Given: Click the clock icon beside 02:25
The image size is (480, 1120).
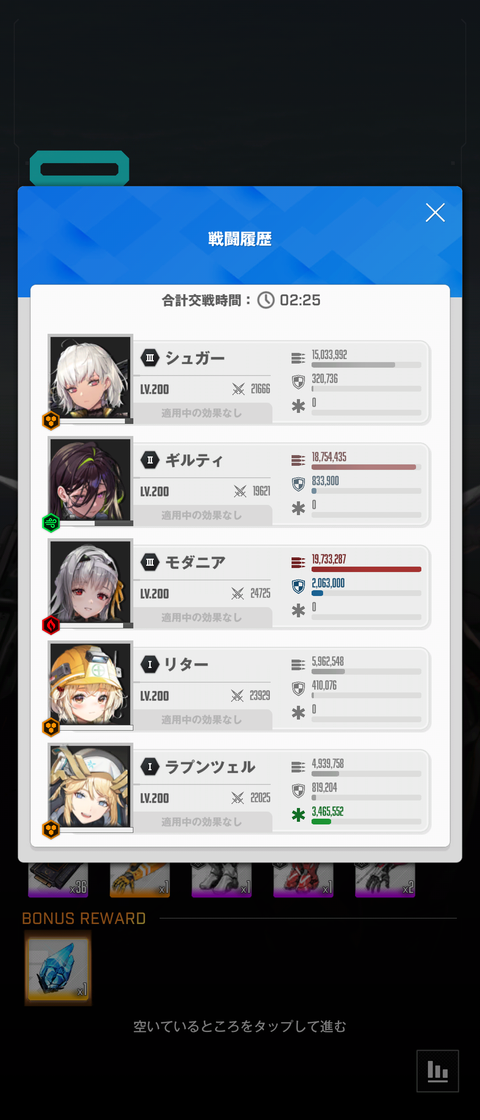Looking at the screenshot, I should (266, 300).
